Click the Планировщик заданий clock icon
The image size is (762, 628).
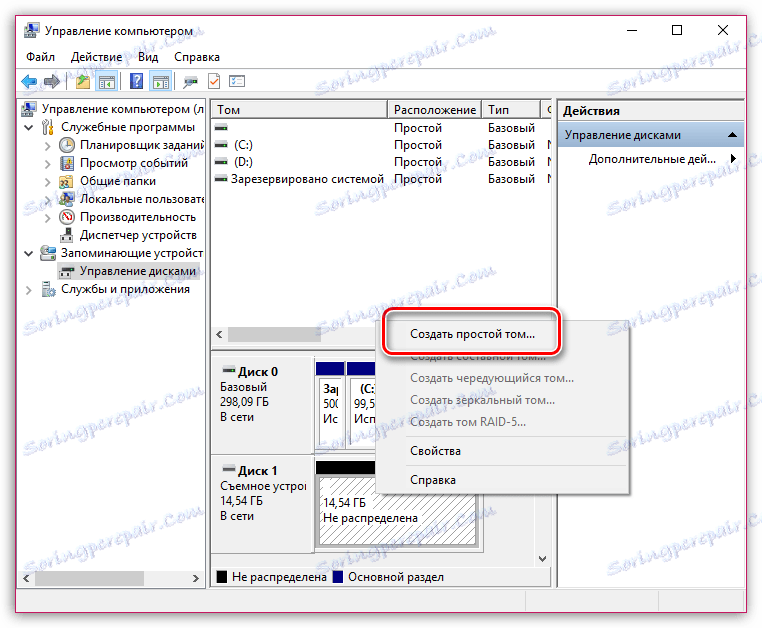[x=67, y=145]
